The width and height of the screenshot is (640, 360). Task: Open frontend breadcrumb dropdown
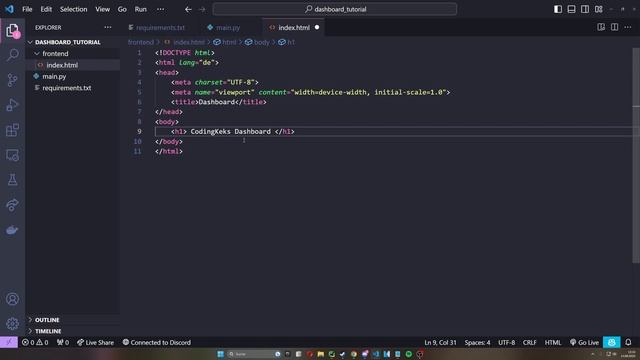[141, 42]
